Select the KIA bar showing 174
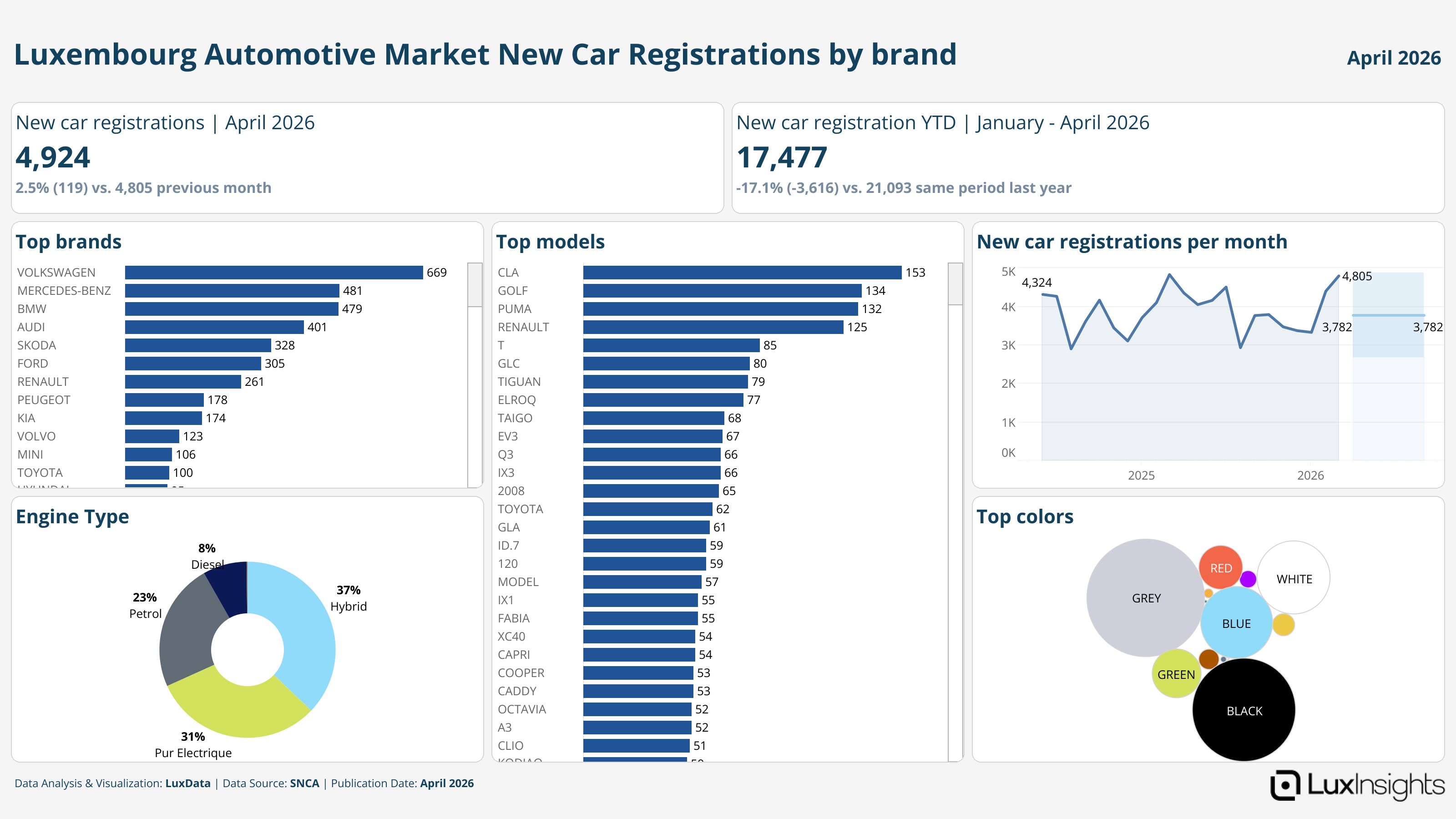This screenshot has width=1456, height=819. click(x=163, y=418)
